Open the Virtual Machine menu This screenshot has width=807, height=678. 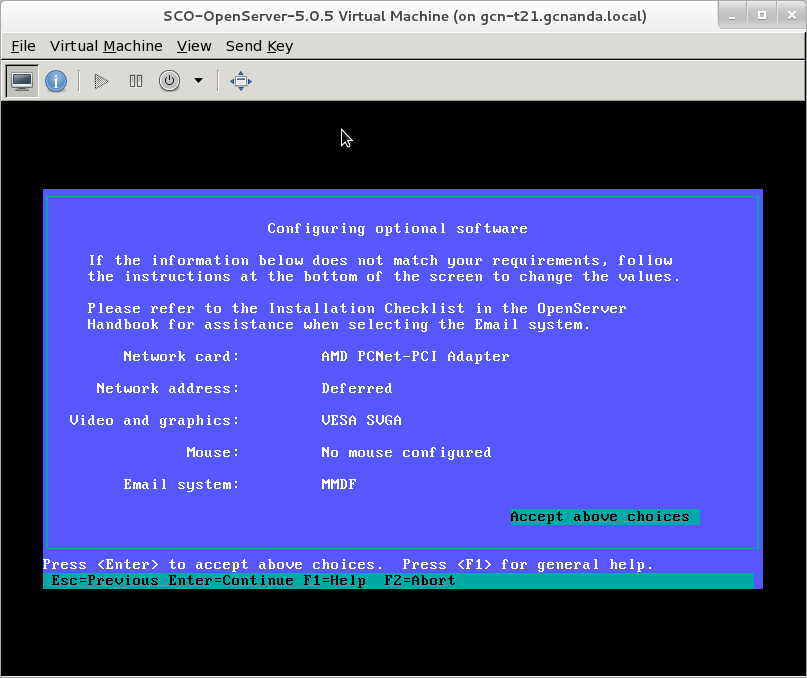[106, 46]
